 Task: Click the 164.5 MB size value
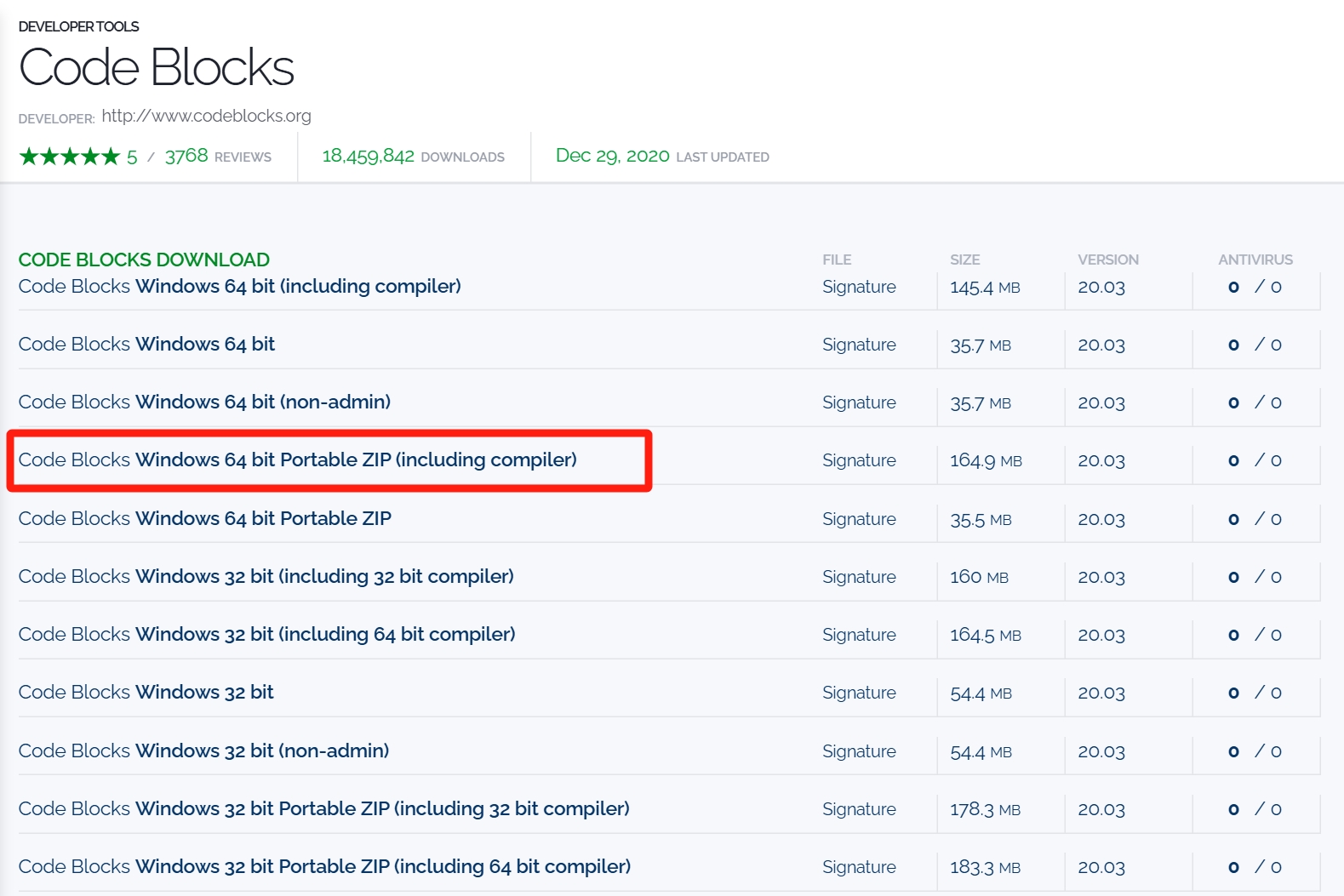point(986,636)
